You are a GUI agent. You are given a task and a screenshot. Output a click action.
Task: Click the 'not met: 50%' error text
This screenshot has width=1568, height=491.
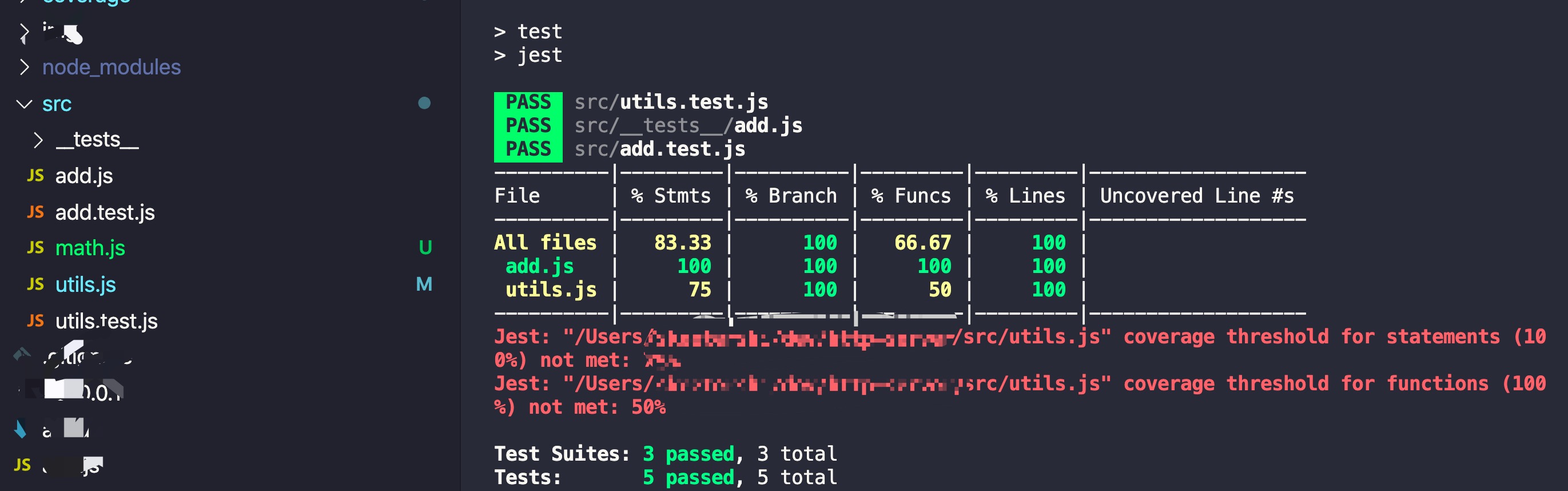point(597,407)
